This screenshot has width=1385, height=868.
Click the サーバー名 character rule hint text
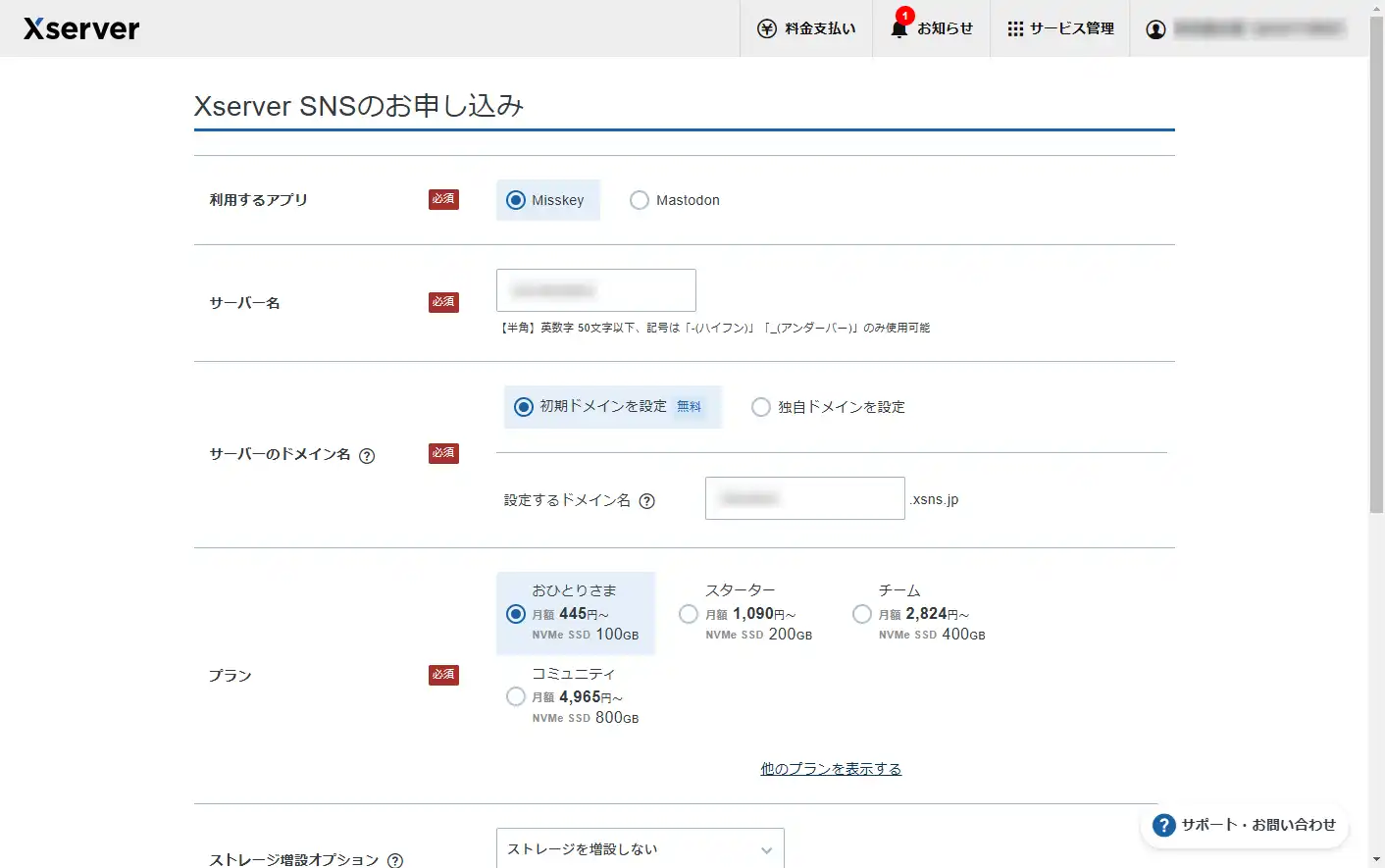(x=715, y=328)
